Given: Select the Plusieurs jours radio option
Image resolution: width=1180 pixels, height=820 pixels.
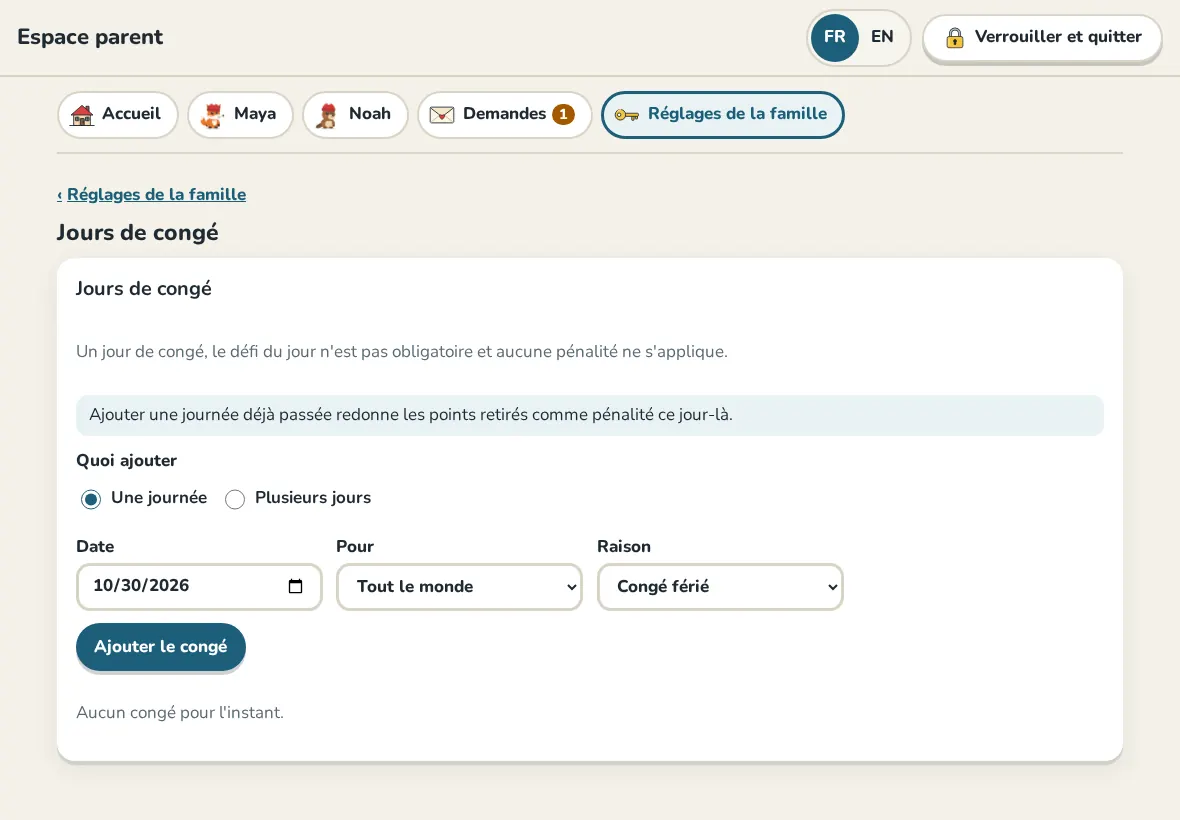Looking at the screenshot, I should (235, 499).
